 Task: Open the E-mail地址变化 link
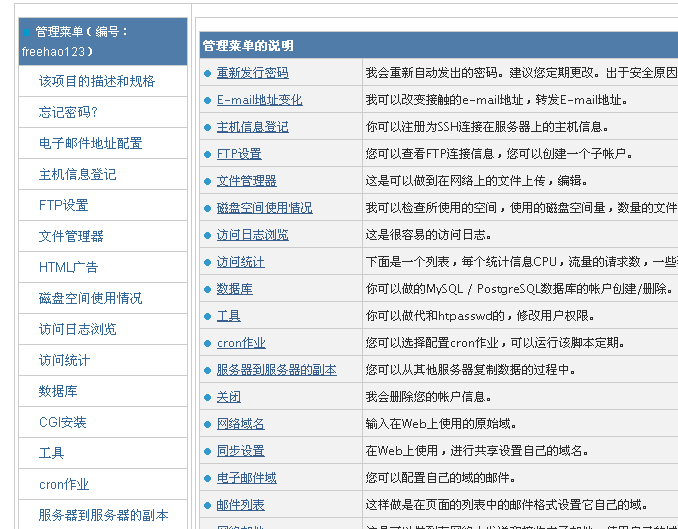(x=259, y=100)
